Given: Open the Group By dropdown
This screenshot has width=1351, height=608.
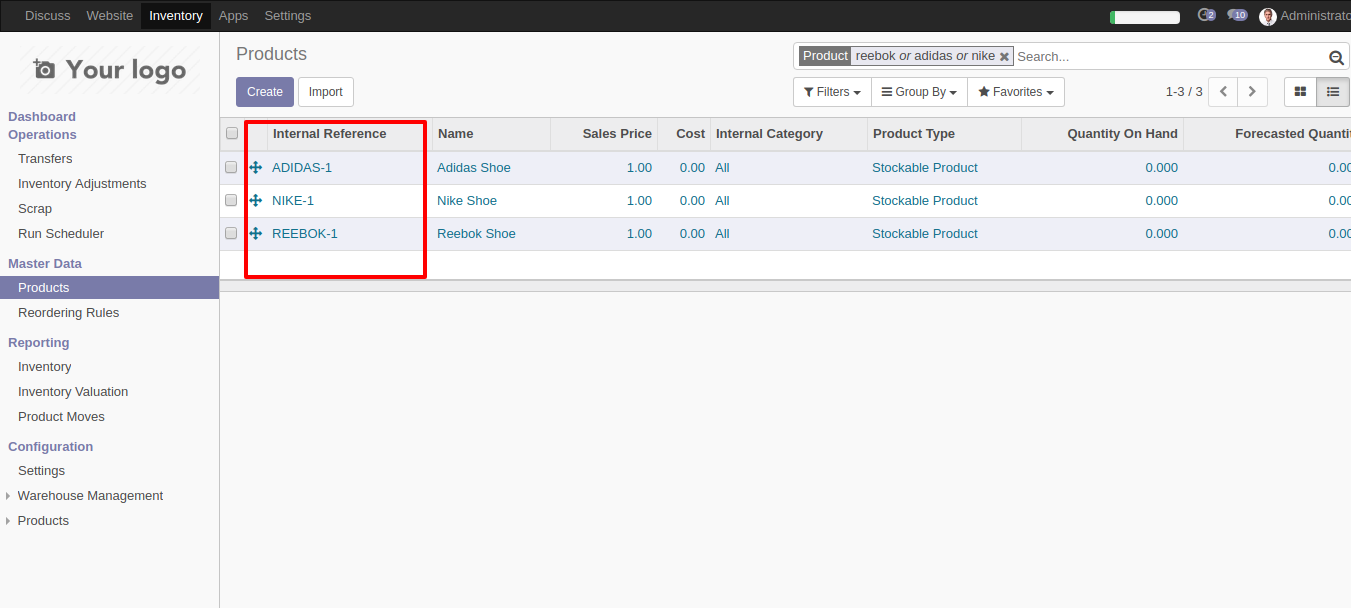Looking at the screenshot, I should (x=919, y=92).
